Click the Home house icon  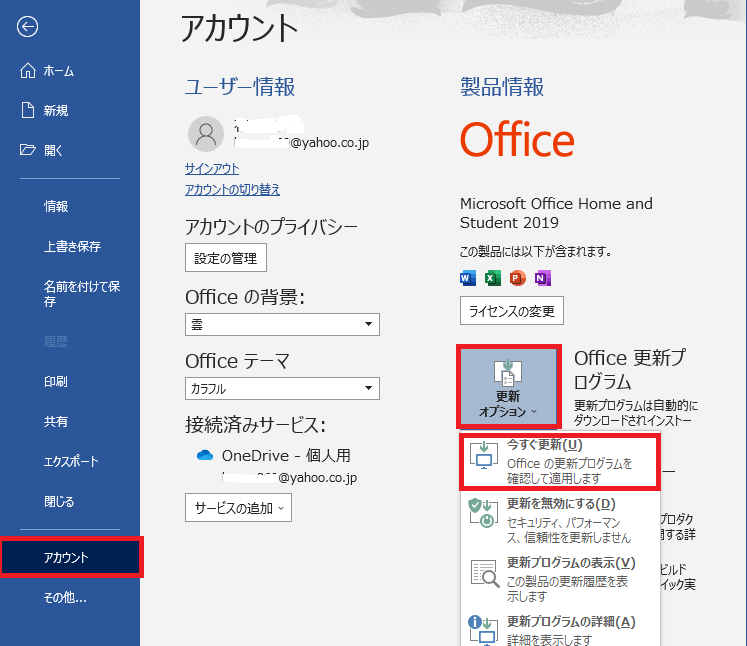[28, 71]
